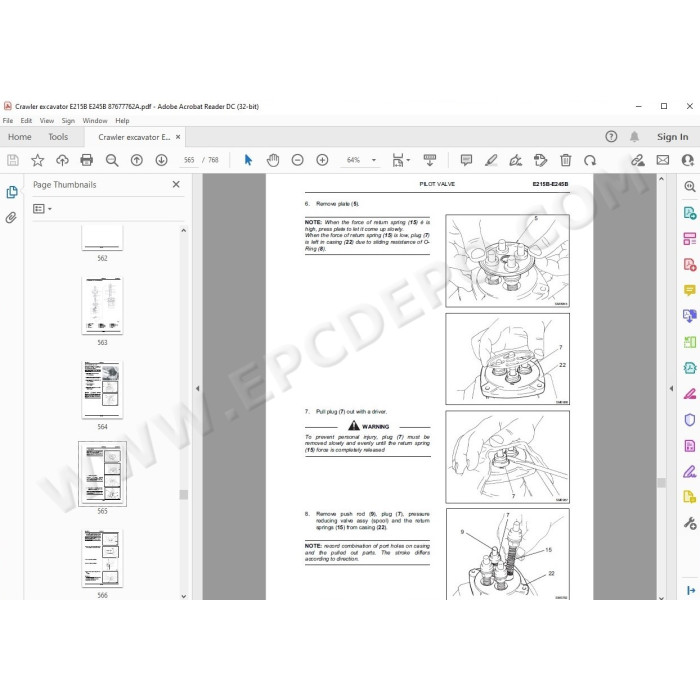
Task: Open Export PDF tool in right pane
Action: pyautogui.click(x=690, y=212)
